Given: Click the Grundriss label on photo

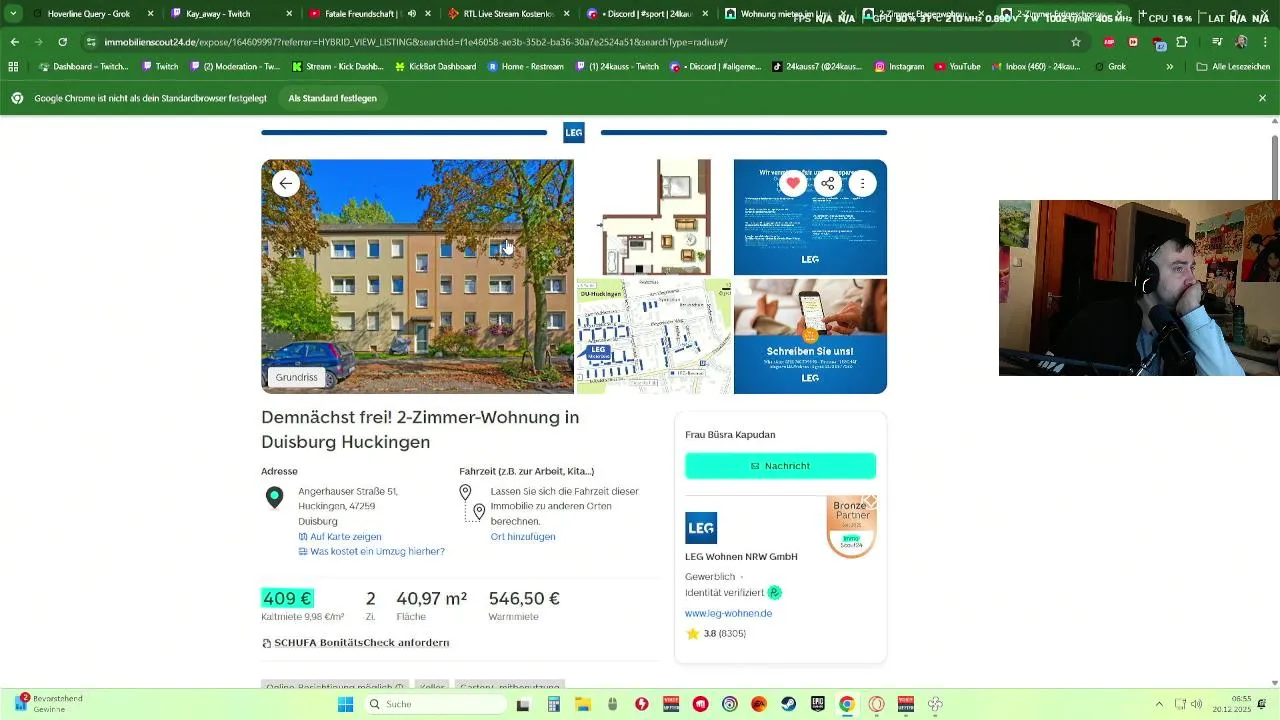Looking at the screenshot, I should (x=296, y=377).
